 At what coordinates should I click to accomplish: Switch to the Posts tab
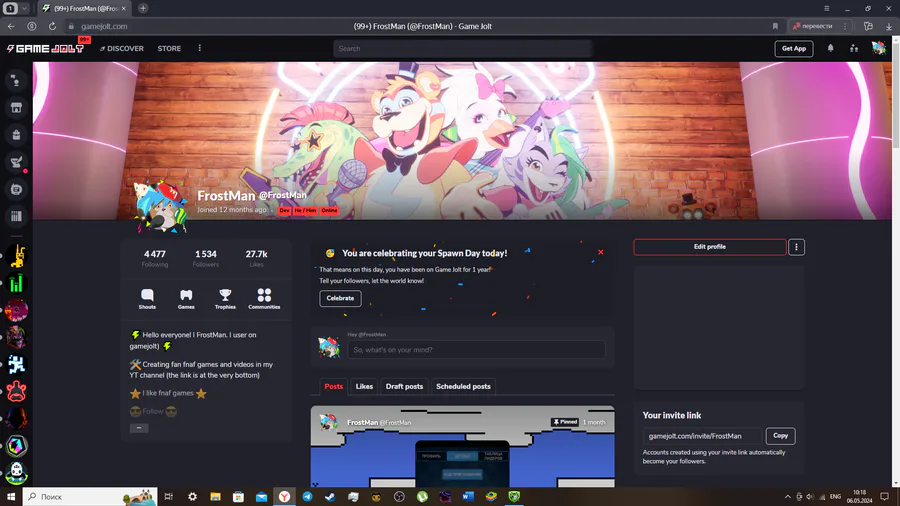(333, 387)
